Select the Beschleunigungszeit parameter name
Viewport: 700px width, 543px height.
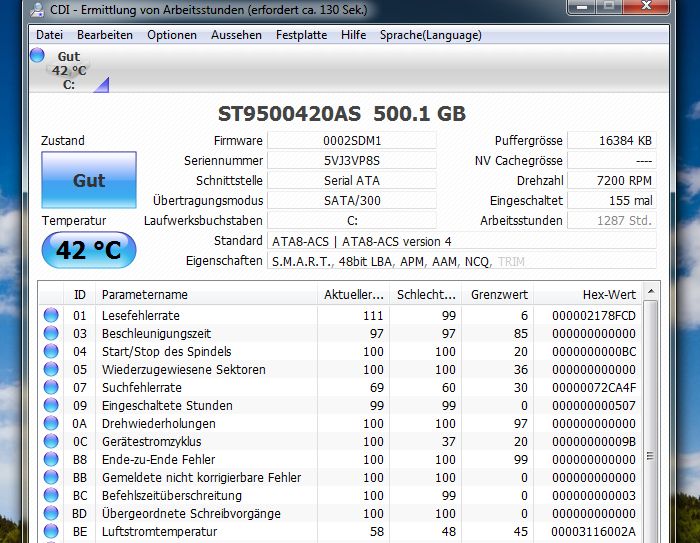[x=156, y=333]
